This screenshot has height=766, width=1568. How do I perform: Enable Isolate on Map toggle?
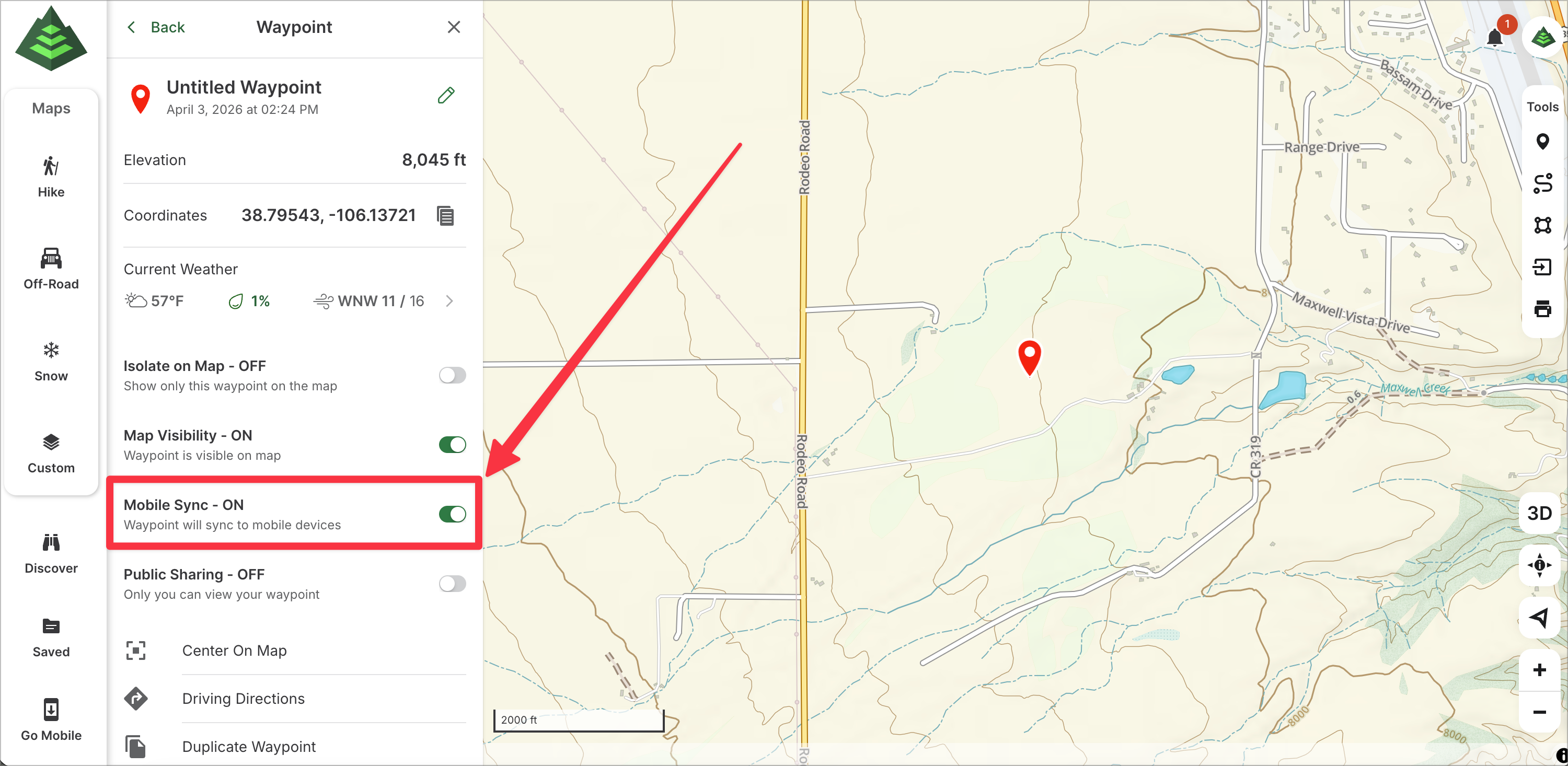point(452,375)
